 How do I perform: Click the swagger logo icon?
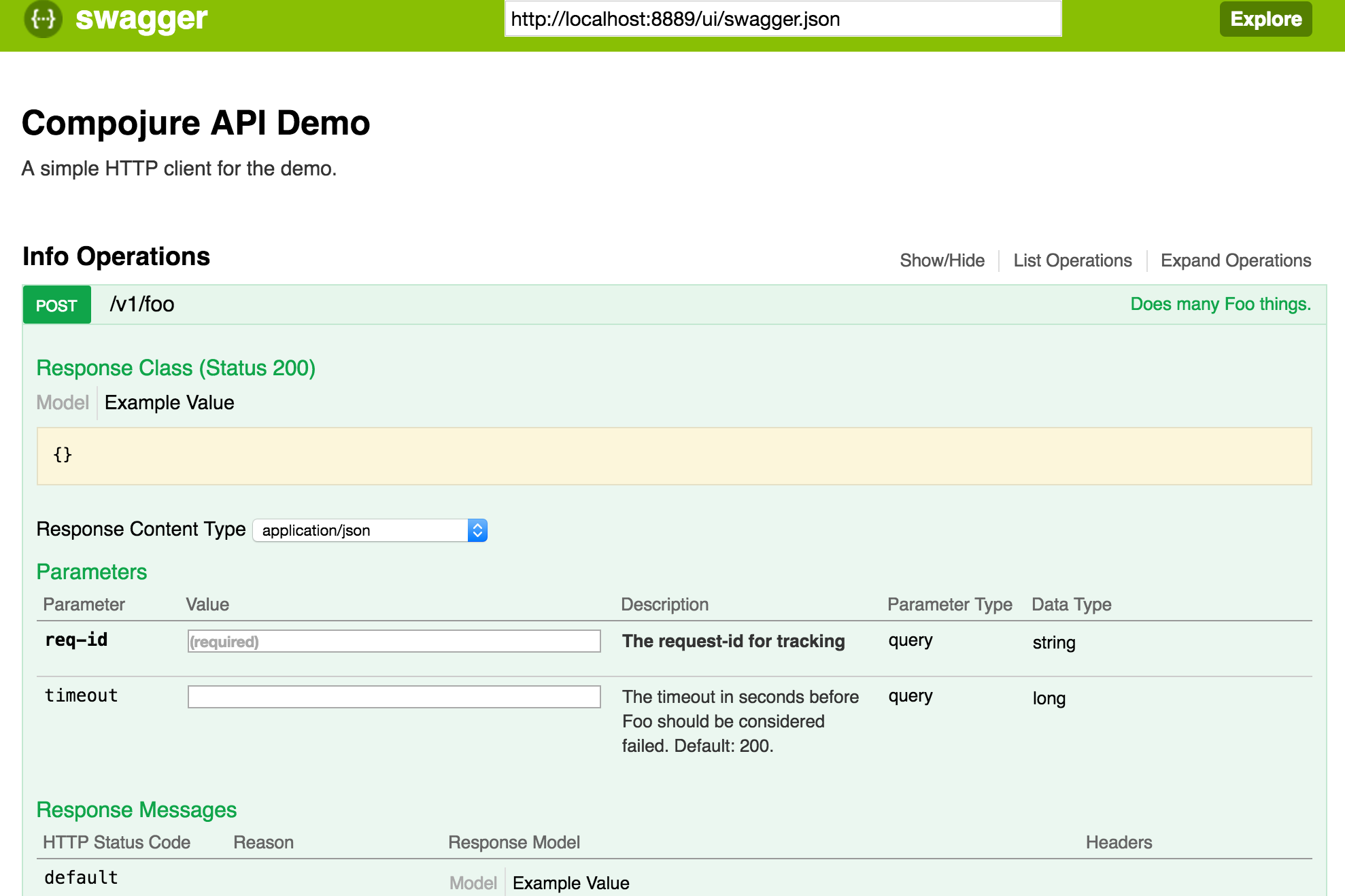click(43, 19)
